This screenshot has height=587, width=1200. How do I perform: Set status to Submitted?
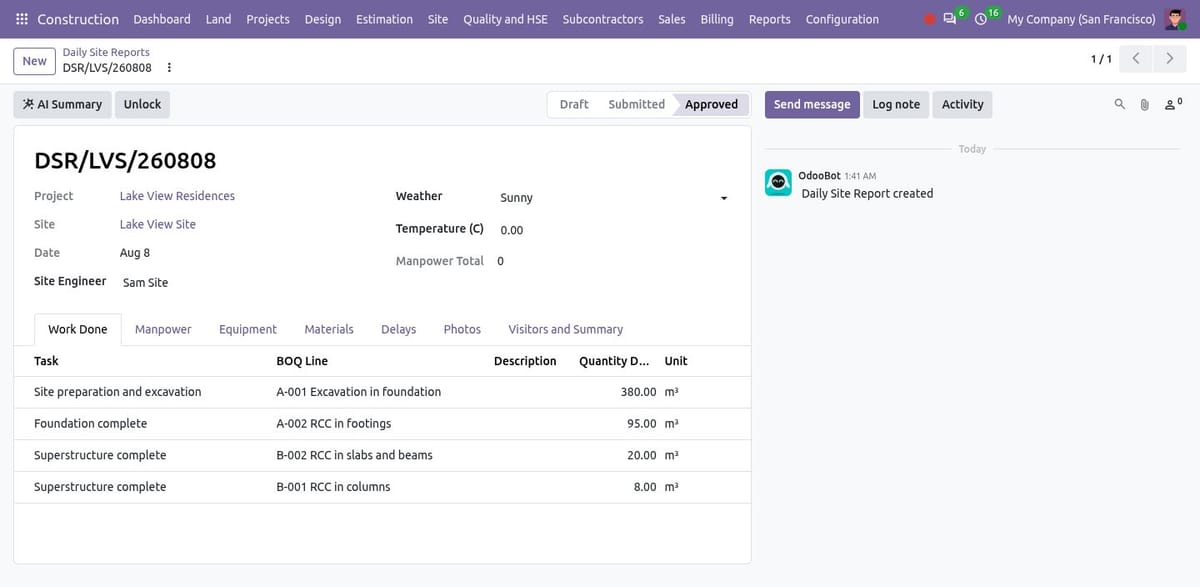[x=636, y=104]
